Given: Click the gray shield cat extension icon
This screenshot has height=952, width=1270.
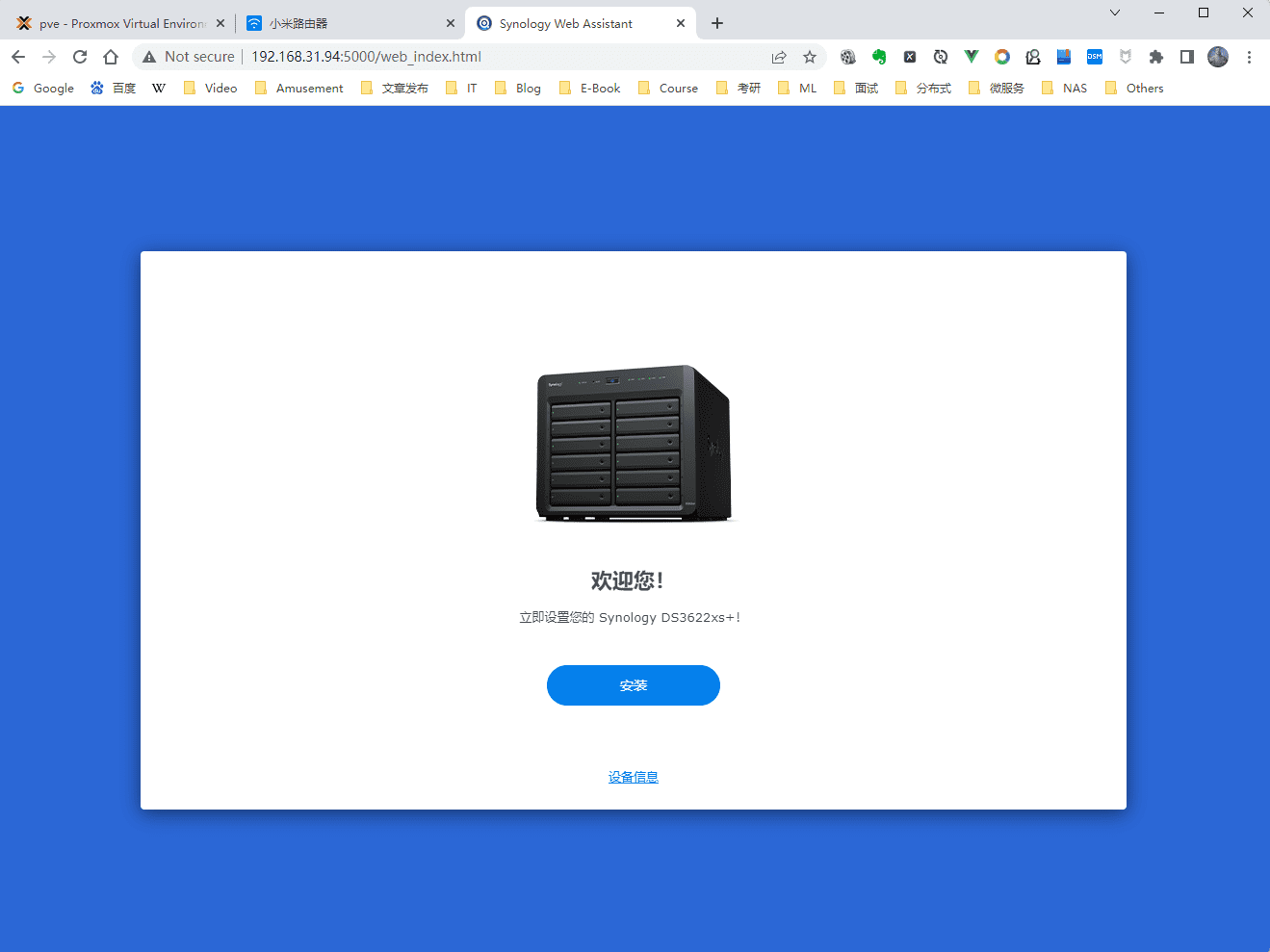Looking at the screenshot, I should pos(1126,57).
